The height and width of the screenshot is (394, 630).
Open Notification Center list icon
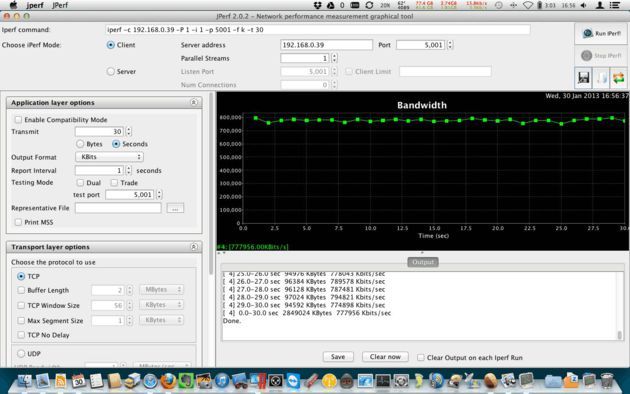(x=615, y=5)
